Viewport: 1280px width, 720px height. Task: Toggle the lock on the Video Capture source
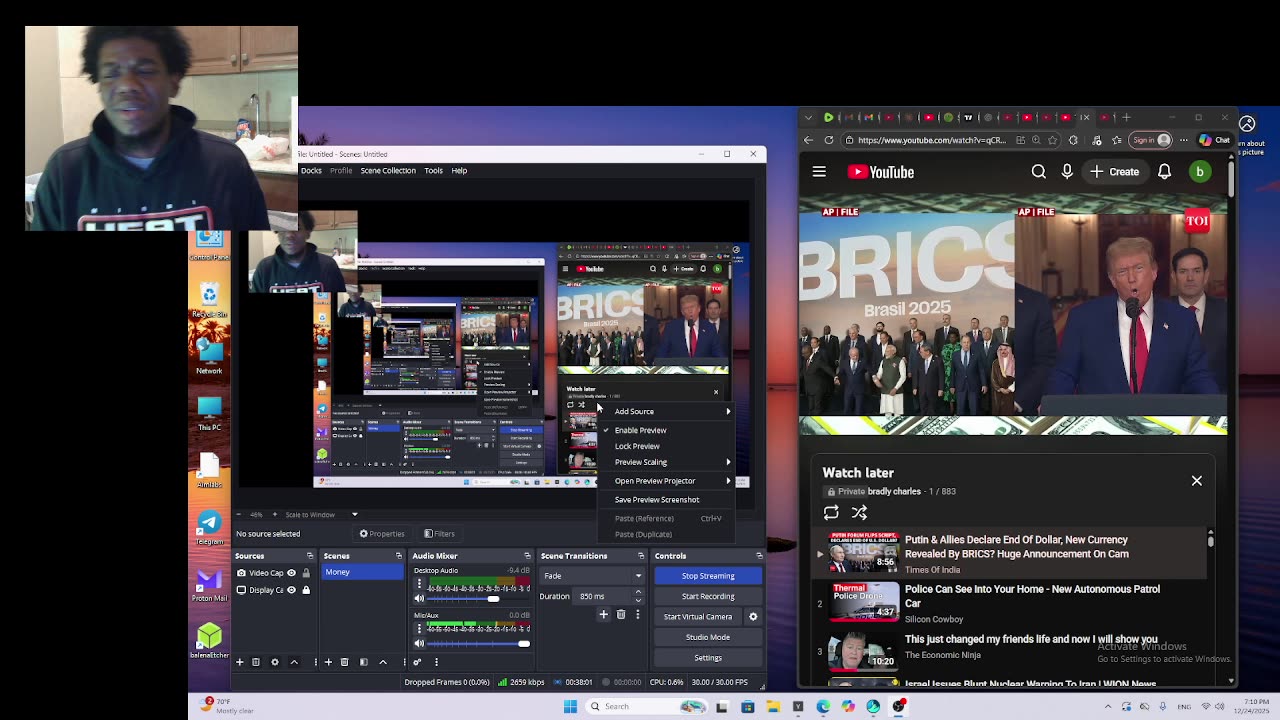[306, 573]
